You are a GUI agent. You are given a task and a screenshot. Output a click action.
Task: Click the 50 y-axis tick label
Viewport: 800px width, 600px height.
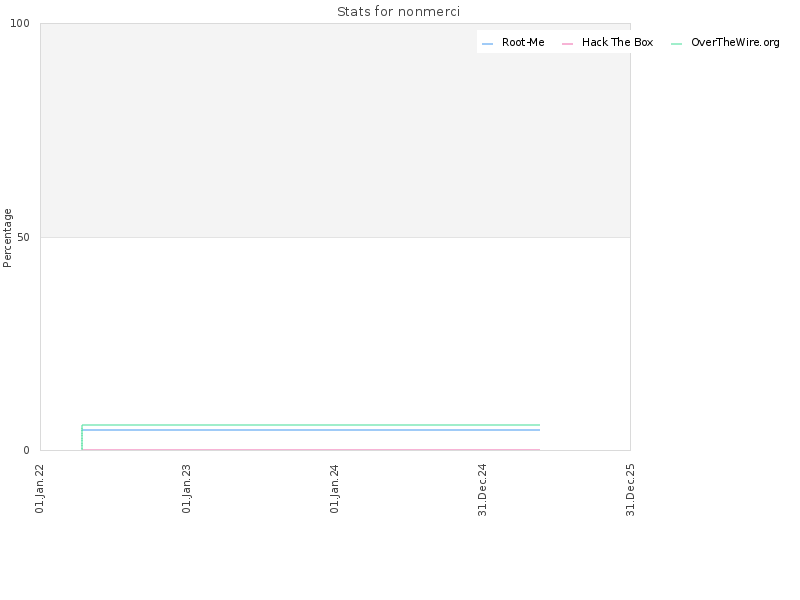pyautogui.click(x=23, y=237)
